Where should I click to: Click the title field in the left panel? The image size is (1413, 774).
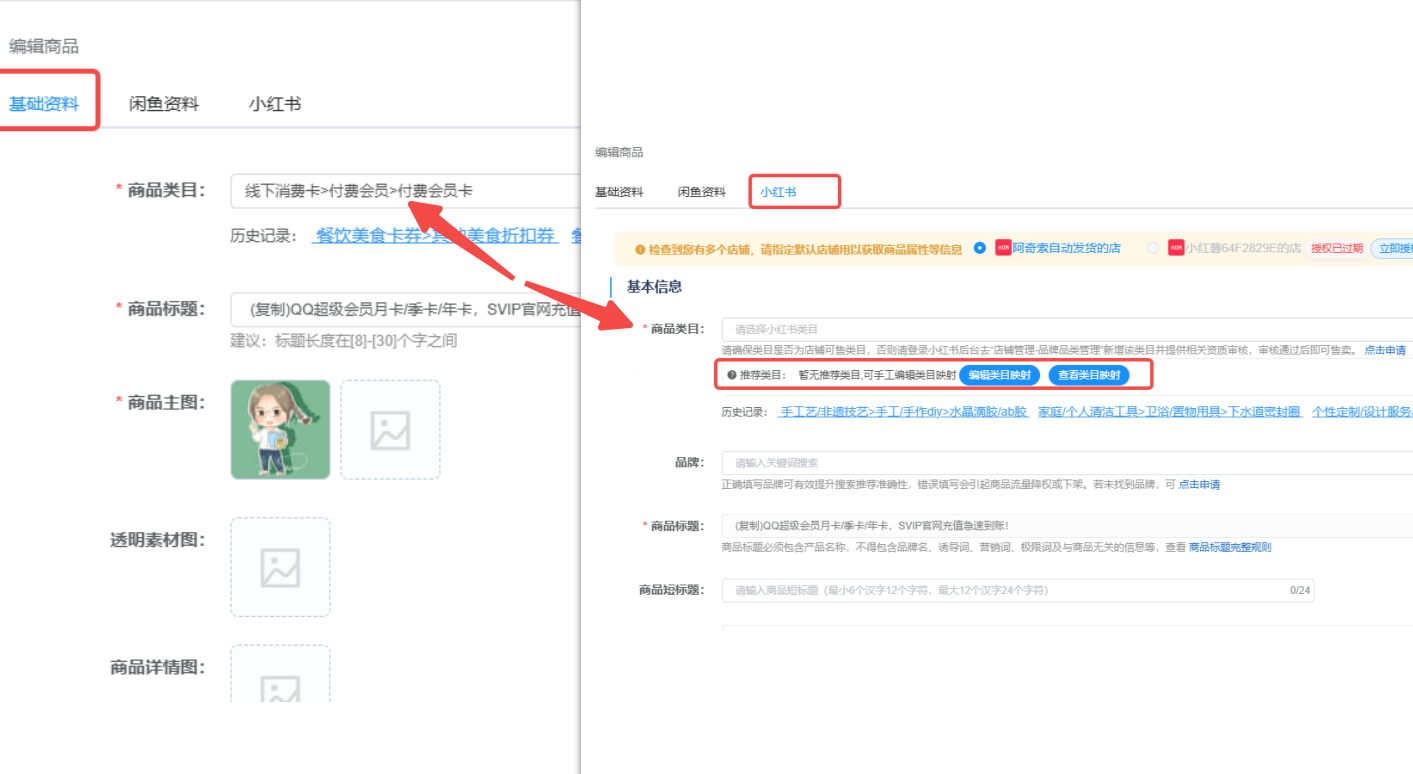(405, 309)
